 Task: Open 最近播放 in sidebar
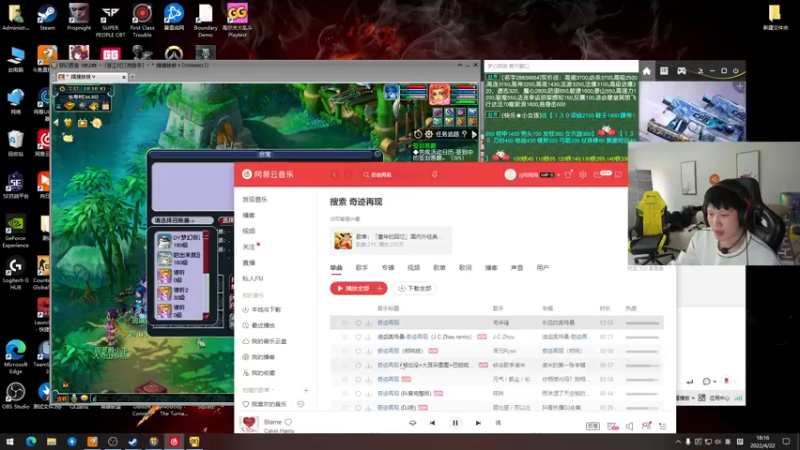[259, 326]
